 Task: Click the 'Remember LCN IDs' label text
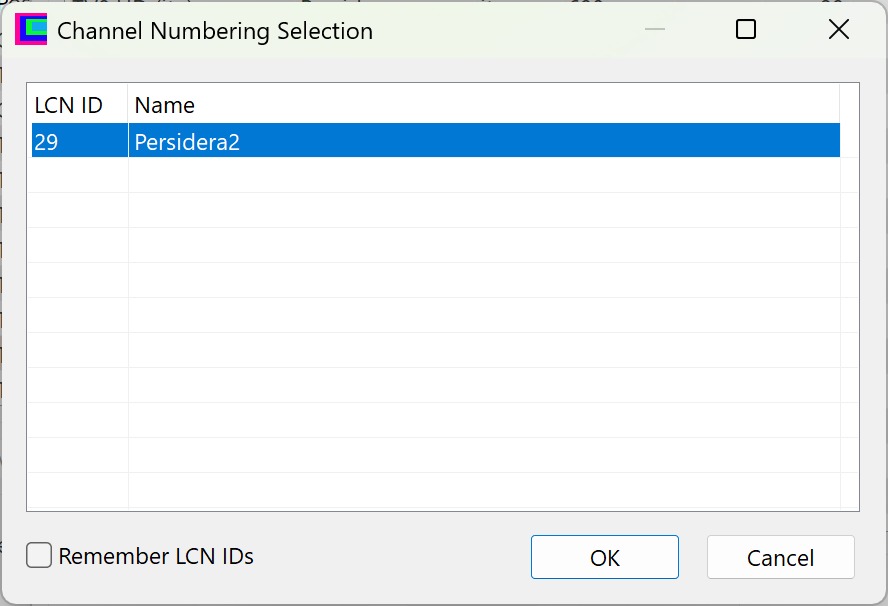point(156,556)
